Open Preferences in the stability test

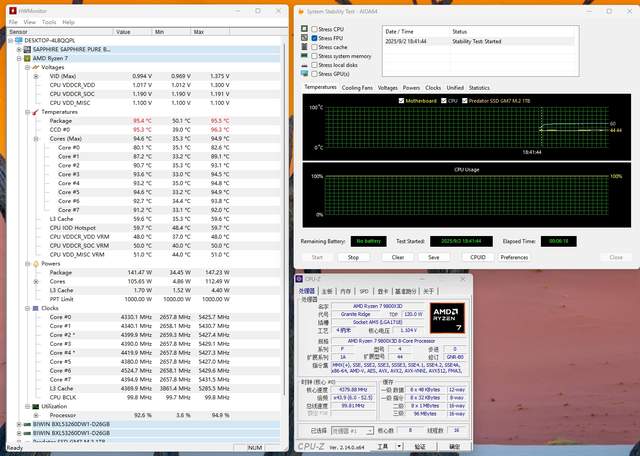[514, 257]
